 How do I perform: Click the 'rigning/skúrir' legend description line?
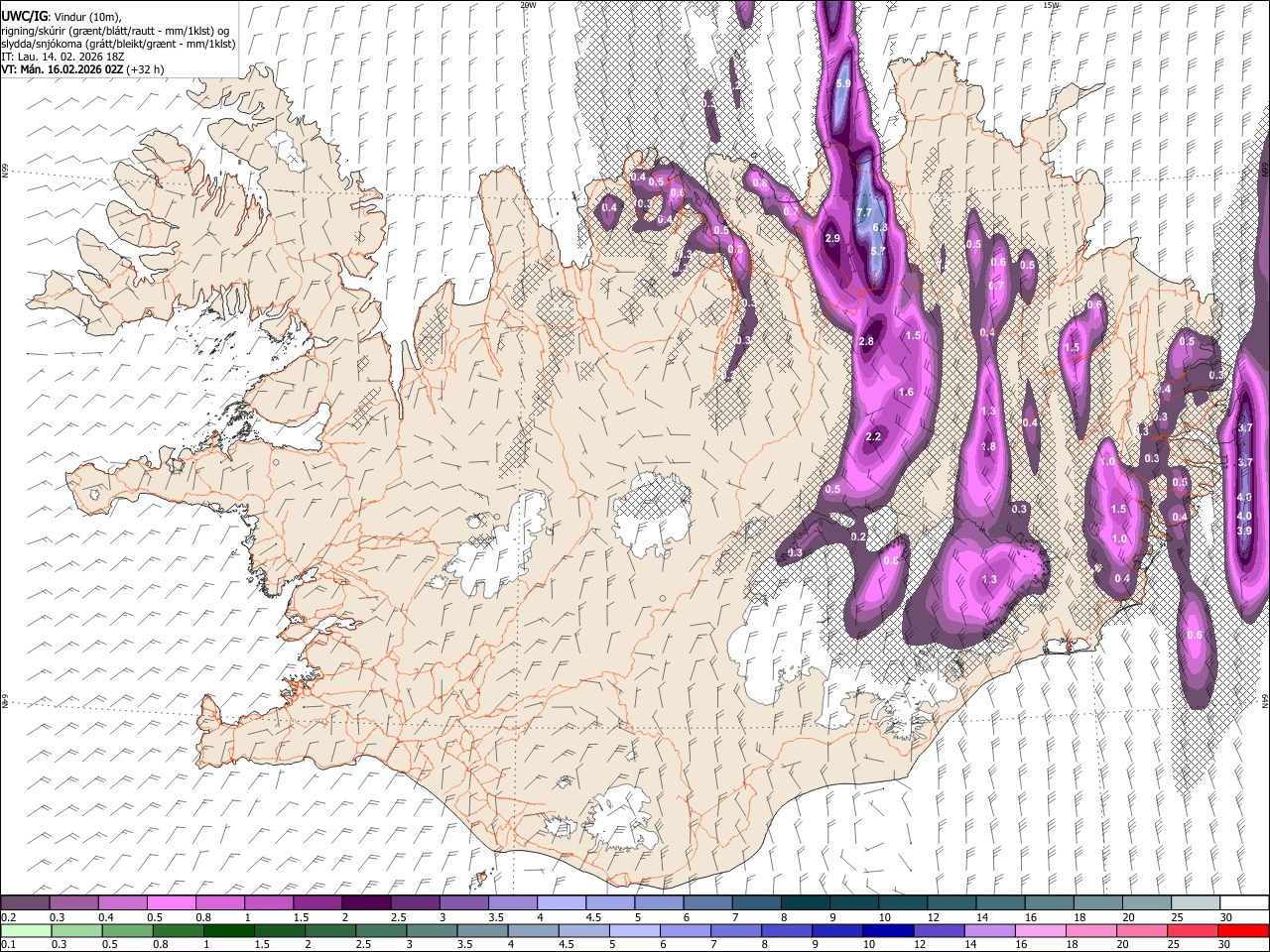tap(115, 31)
